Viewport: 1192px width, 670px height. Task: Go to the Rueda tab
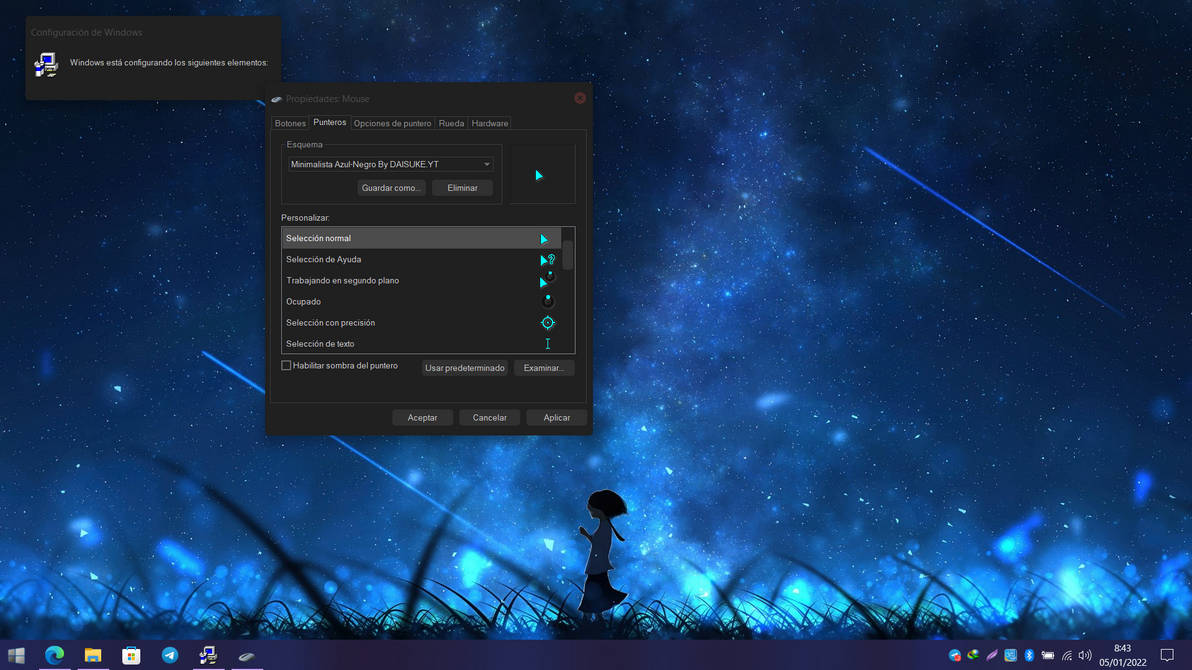[451, 123]
